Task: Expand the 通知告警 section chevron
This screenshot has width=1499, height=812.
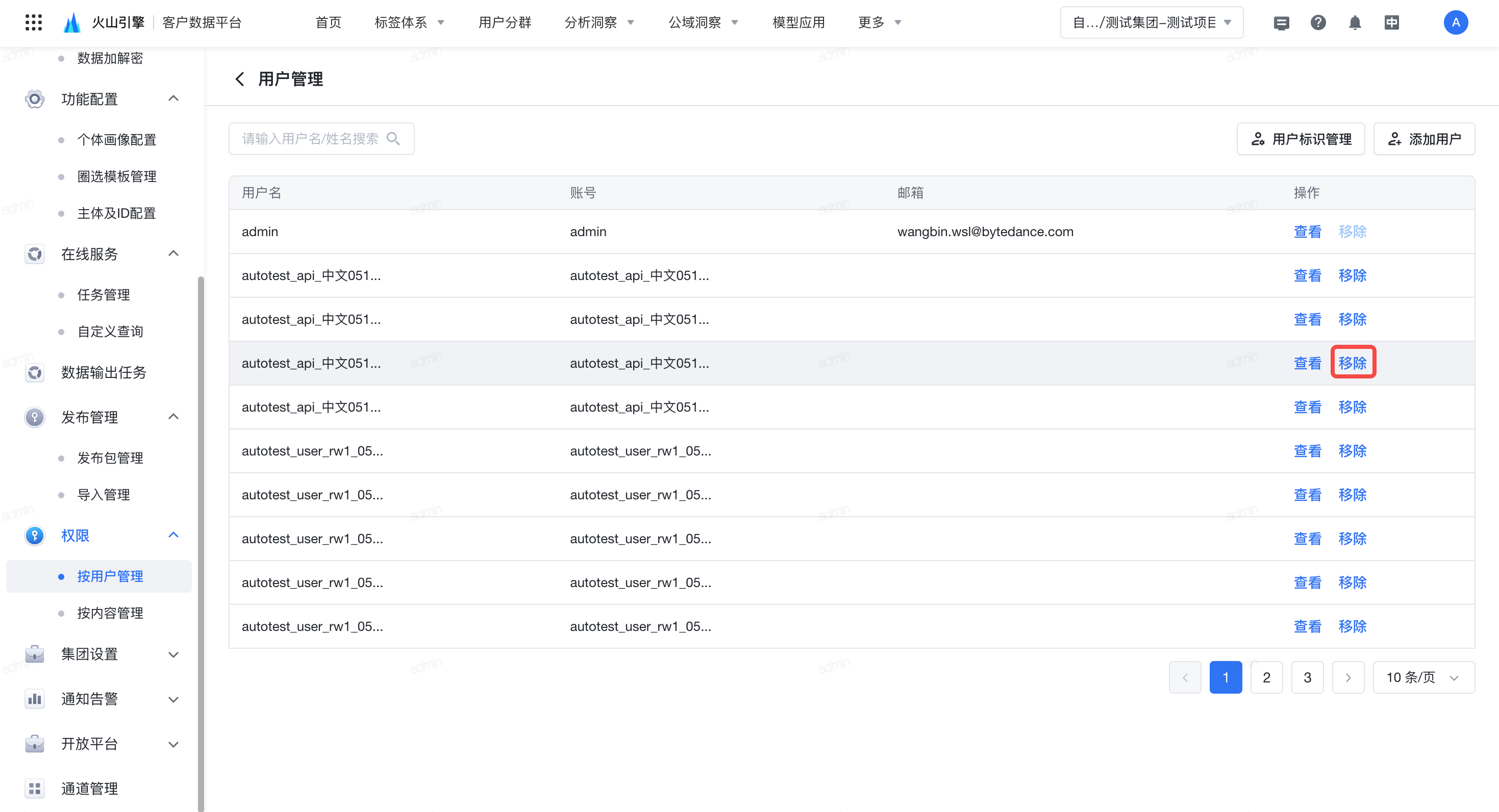Action: click(173, 699)
